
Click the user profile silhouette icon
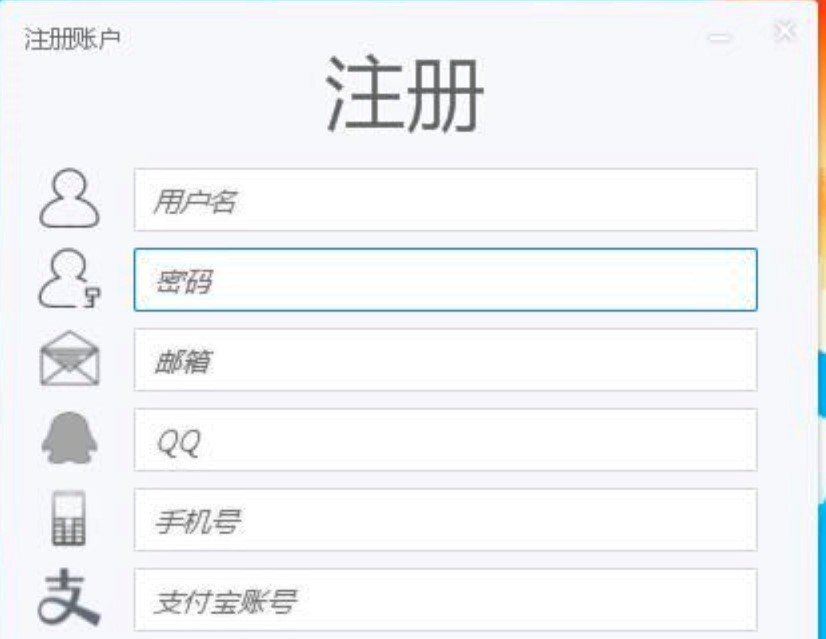point(70,199)
